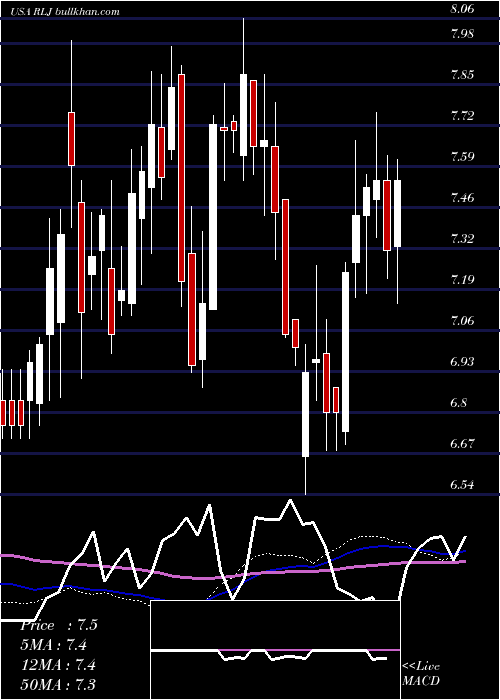Image resolution: width=500 pixels, height=700 pixels.
Task: Click the 7.19 price axis label
Action: 462,280
